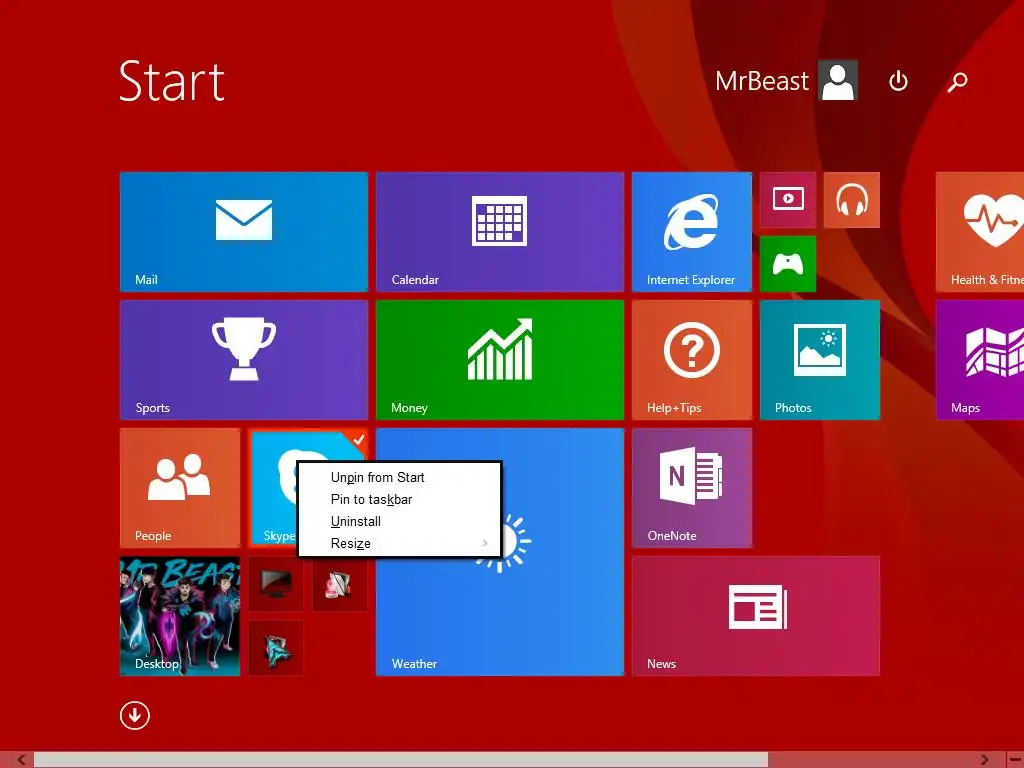
Task: Open the OneNote tile
Action: [692, 488]
